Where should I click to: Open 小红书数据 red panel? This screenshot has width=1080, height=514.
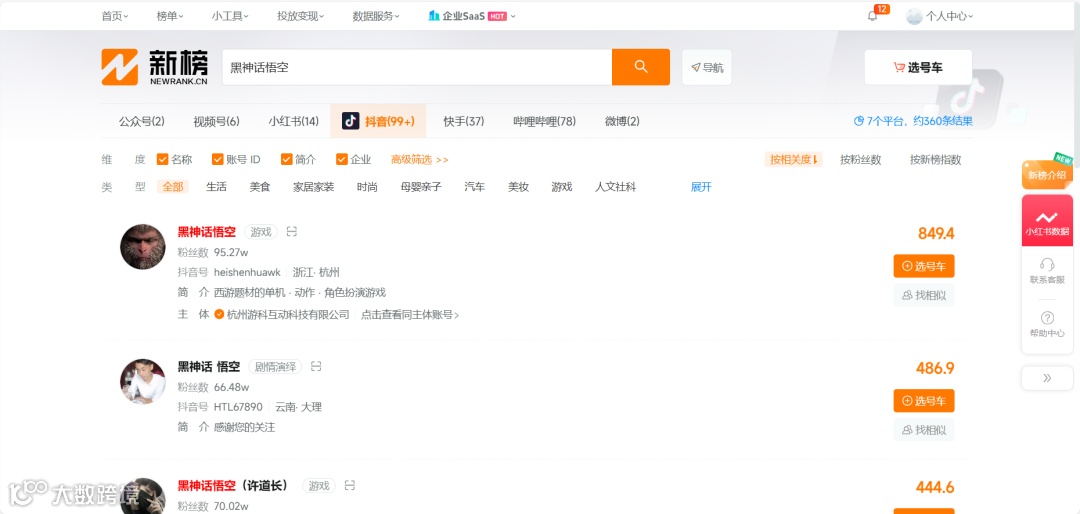coord(1047,220)
